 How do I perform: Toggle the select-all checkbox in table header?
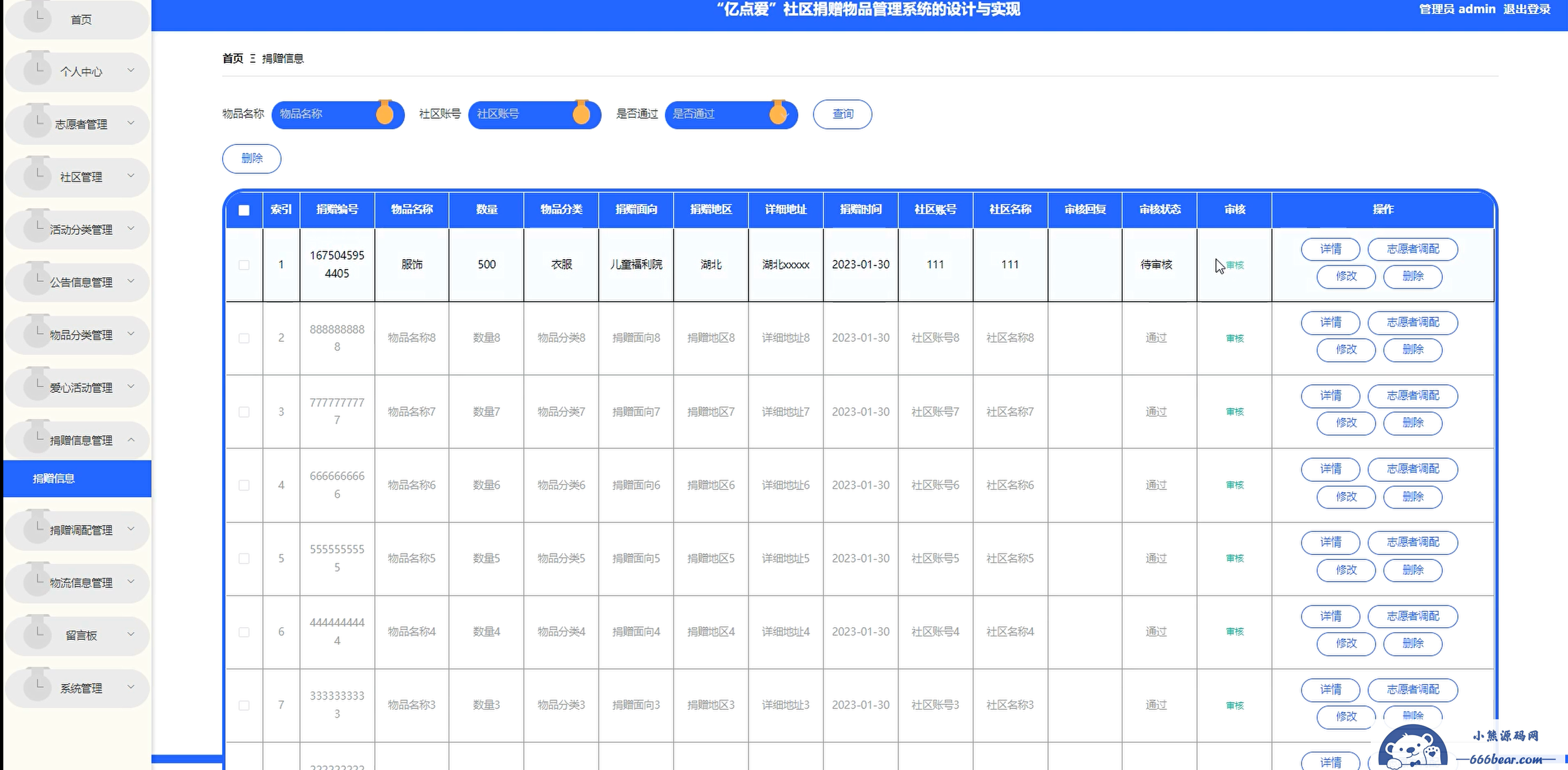[x=244, y=210]
